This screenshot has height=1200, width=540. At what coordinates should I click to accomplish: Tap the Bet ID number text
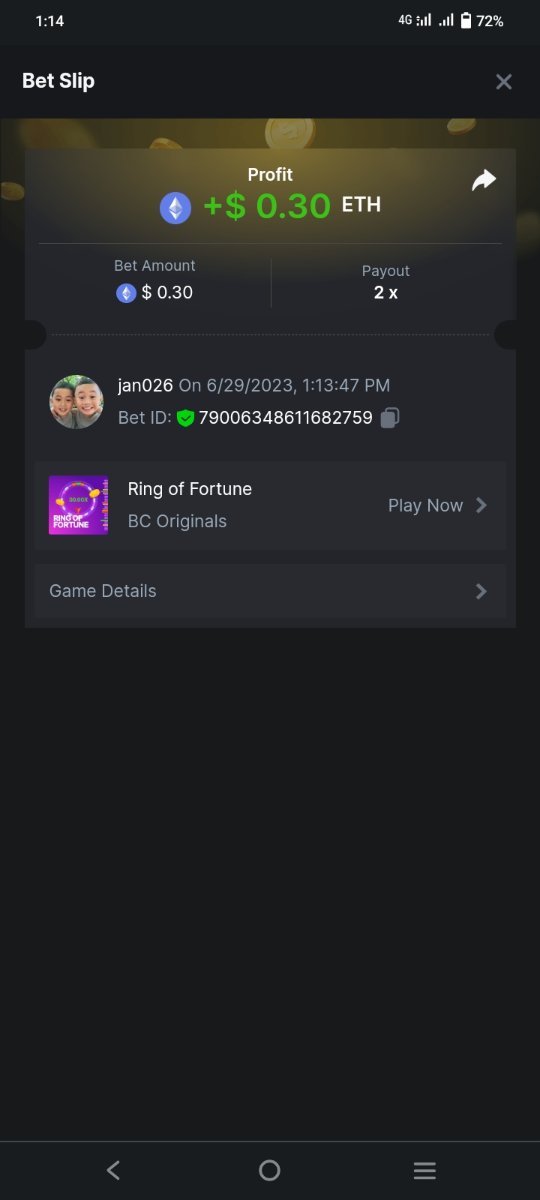point(285,418)
